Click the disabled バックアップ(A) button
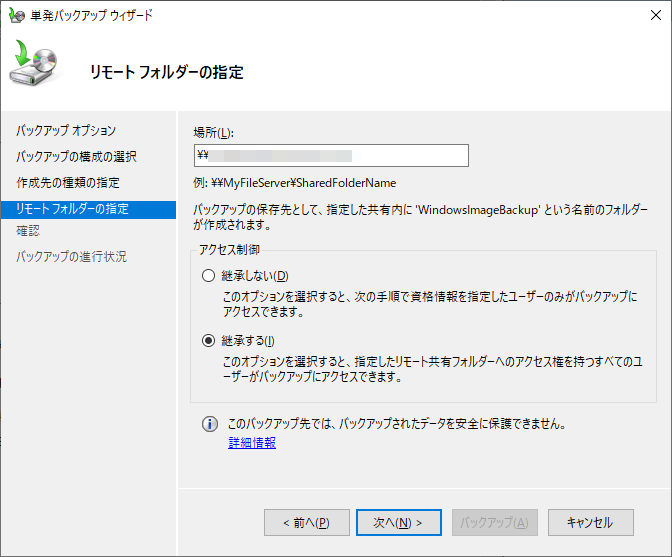The height and width of the screenshot is (557, 672). (x=495, y=522)
